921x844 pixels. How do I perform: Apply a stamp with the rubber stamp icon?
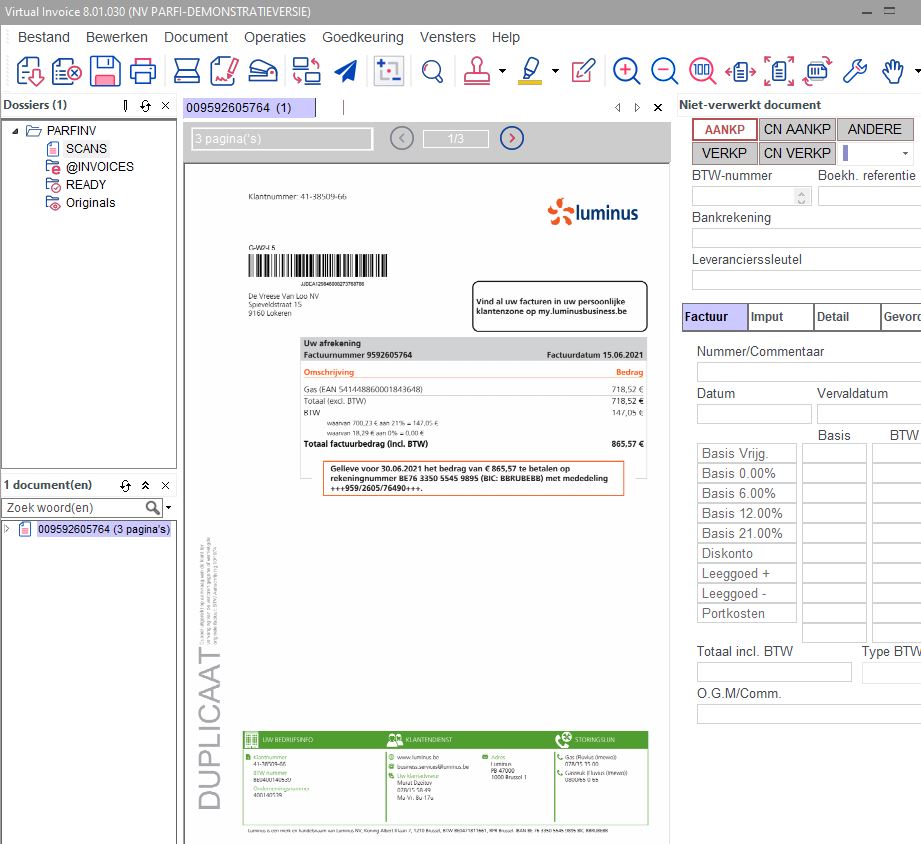(x=477, y=71)
